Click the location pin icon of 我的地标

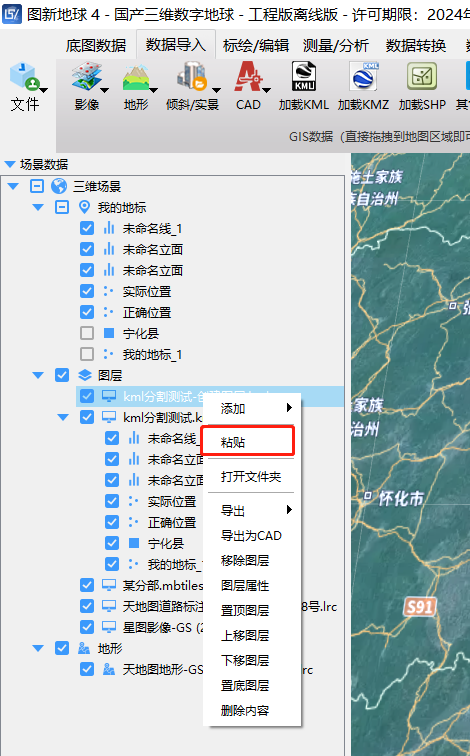point(84,207)
